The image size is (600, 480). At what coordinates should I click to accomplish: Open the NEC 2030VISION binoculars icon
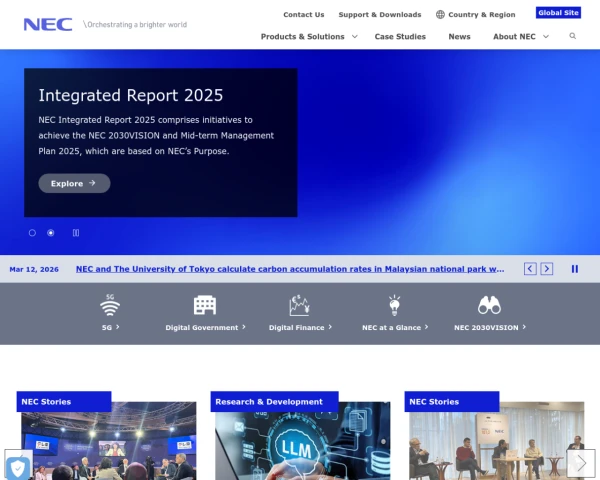pos(489,305)
